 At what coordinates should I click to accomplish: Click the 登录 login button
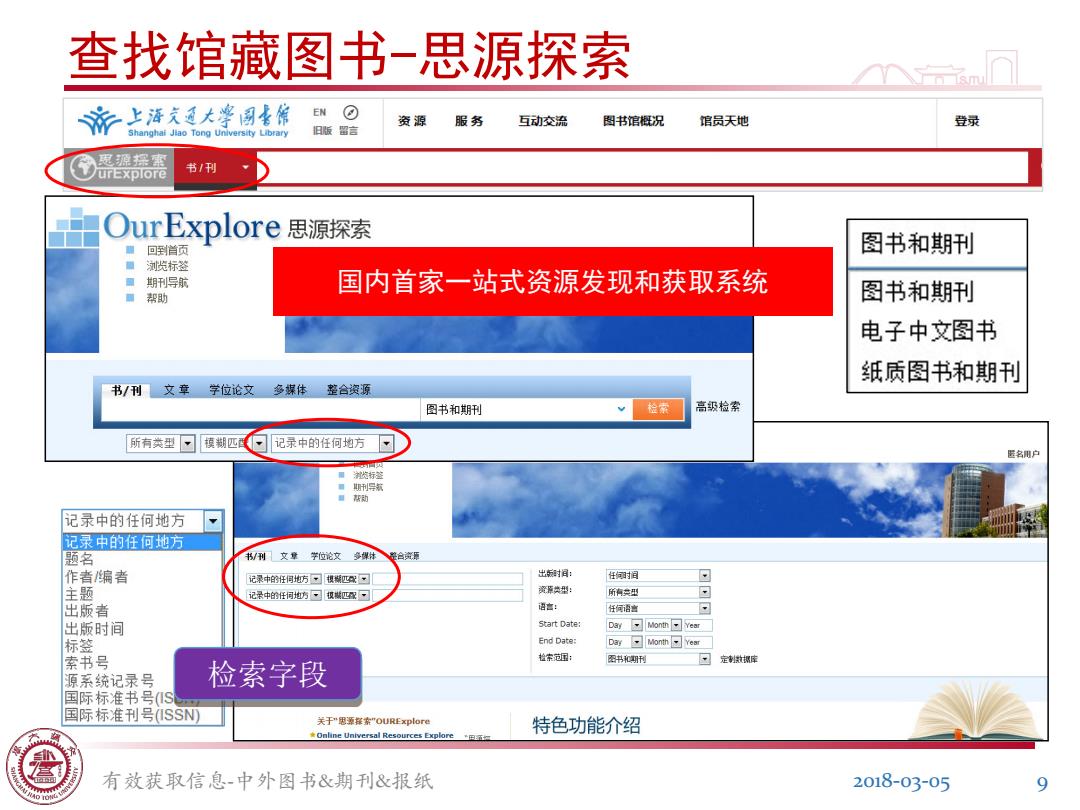point(967,121)
